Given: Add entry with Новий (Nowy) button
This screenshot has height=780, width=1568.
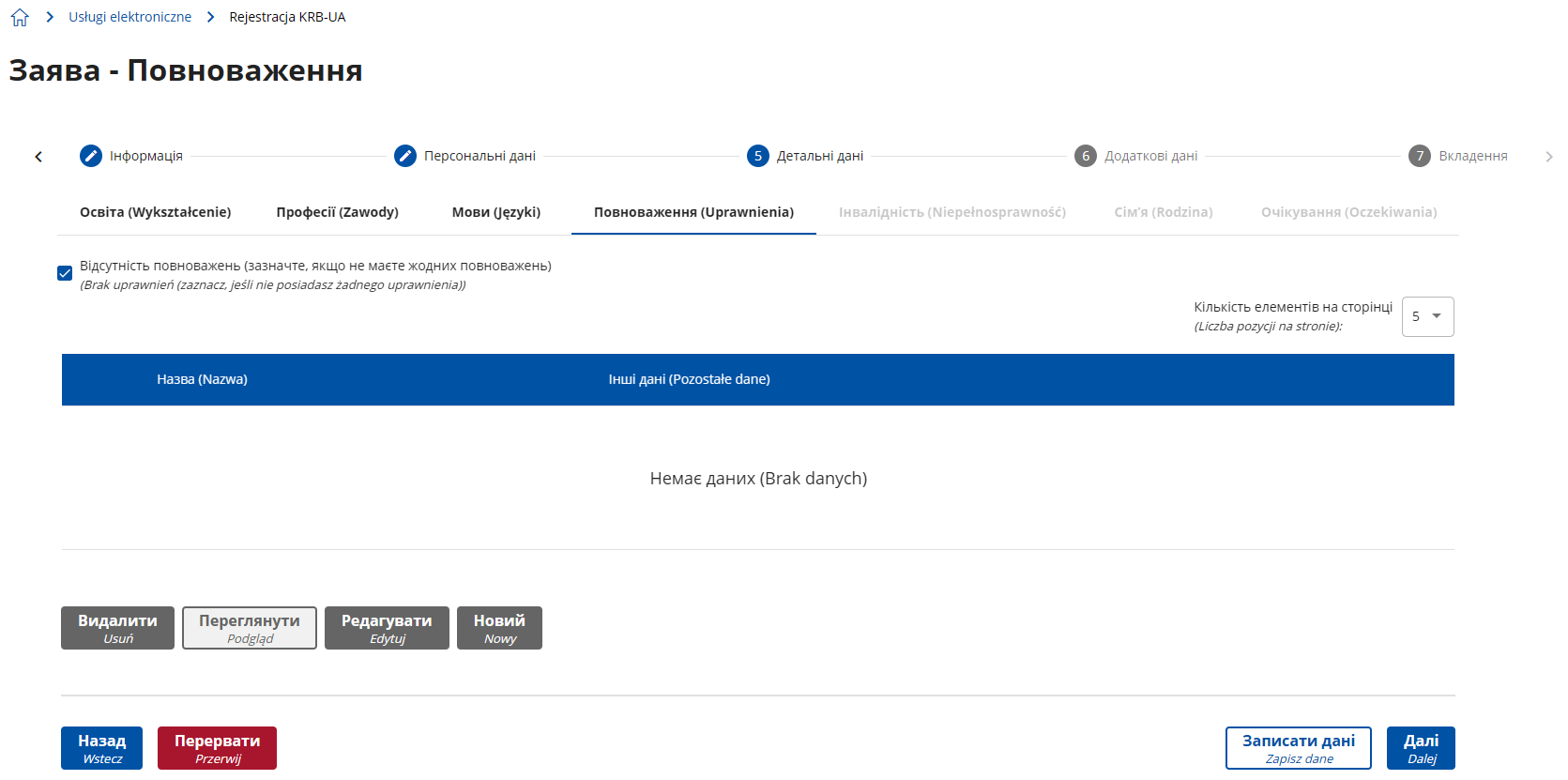Looking at the screenshot, I should pyautogui.click(x=499, y=628).
